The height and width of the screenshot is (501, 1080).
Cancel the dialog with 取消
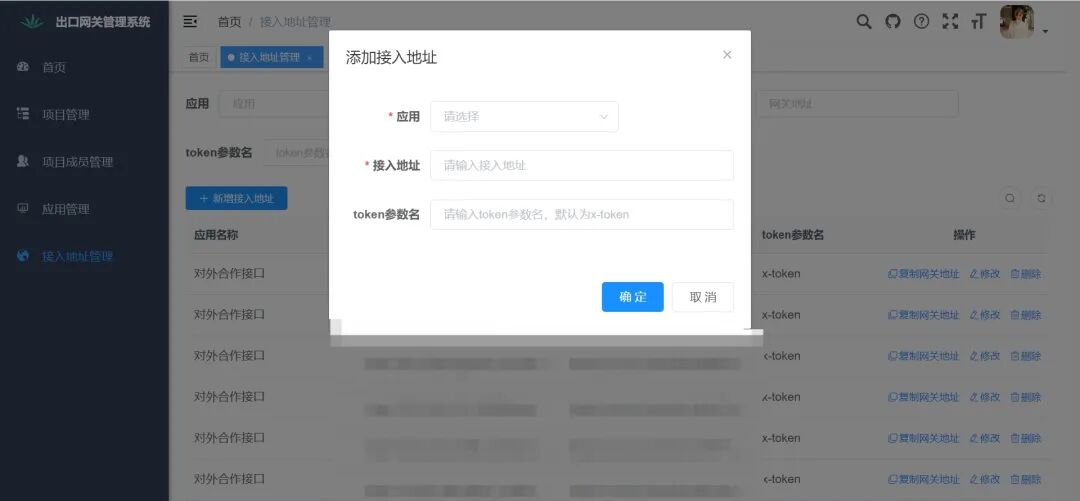[703, 297]
